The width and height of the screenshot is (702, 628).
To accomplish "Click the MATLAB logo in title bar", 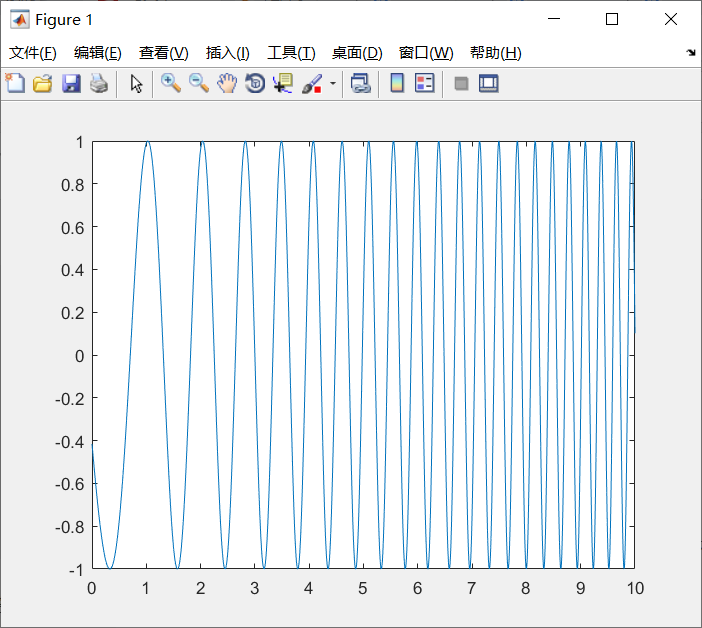I will (x=20, y=20).
